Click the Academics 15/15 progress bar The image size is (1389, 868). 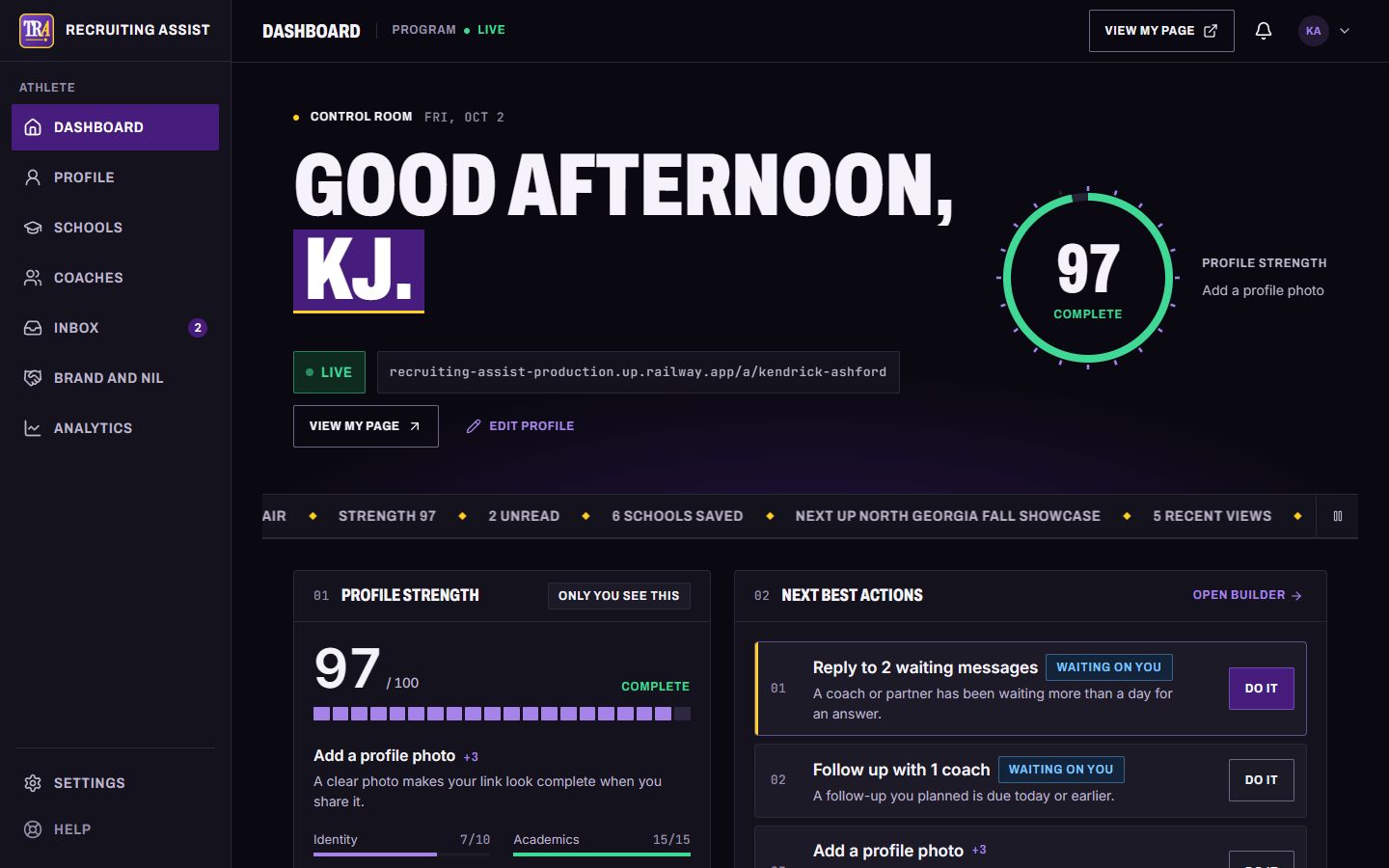point(602,854)
